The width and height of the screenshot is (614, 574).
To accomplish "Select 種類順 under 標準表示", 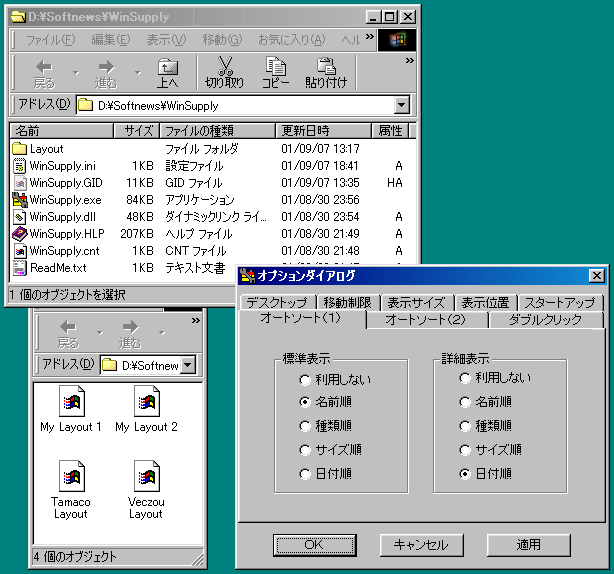I will 325,426.
